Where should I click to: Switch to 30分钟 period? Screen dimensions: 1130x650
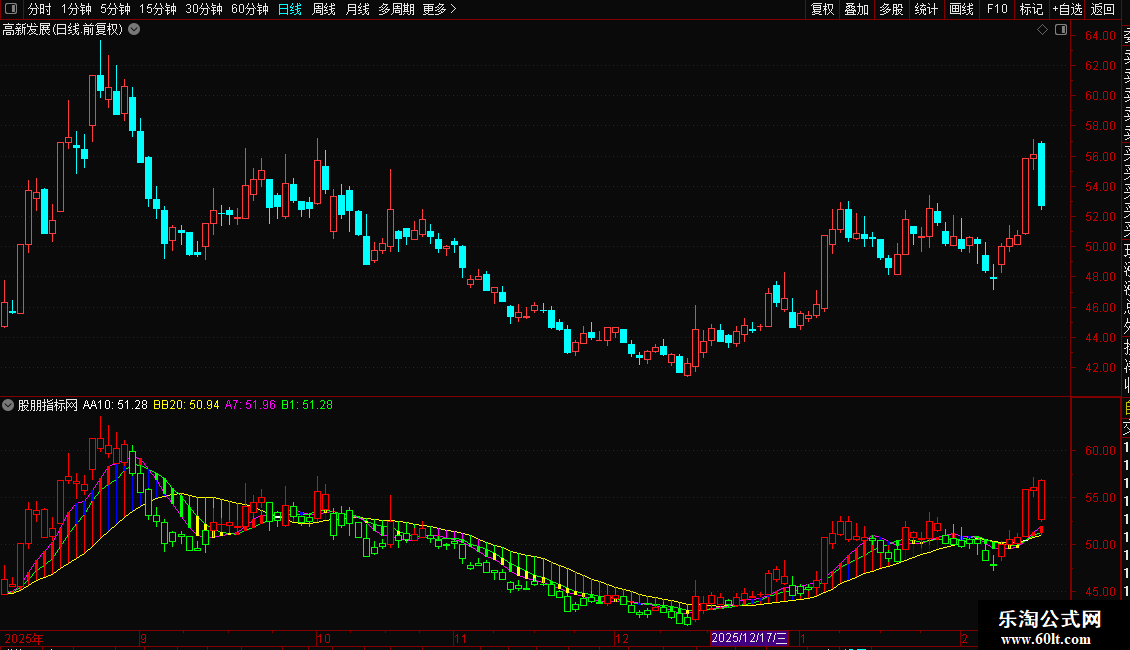pos(204,9)
